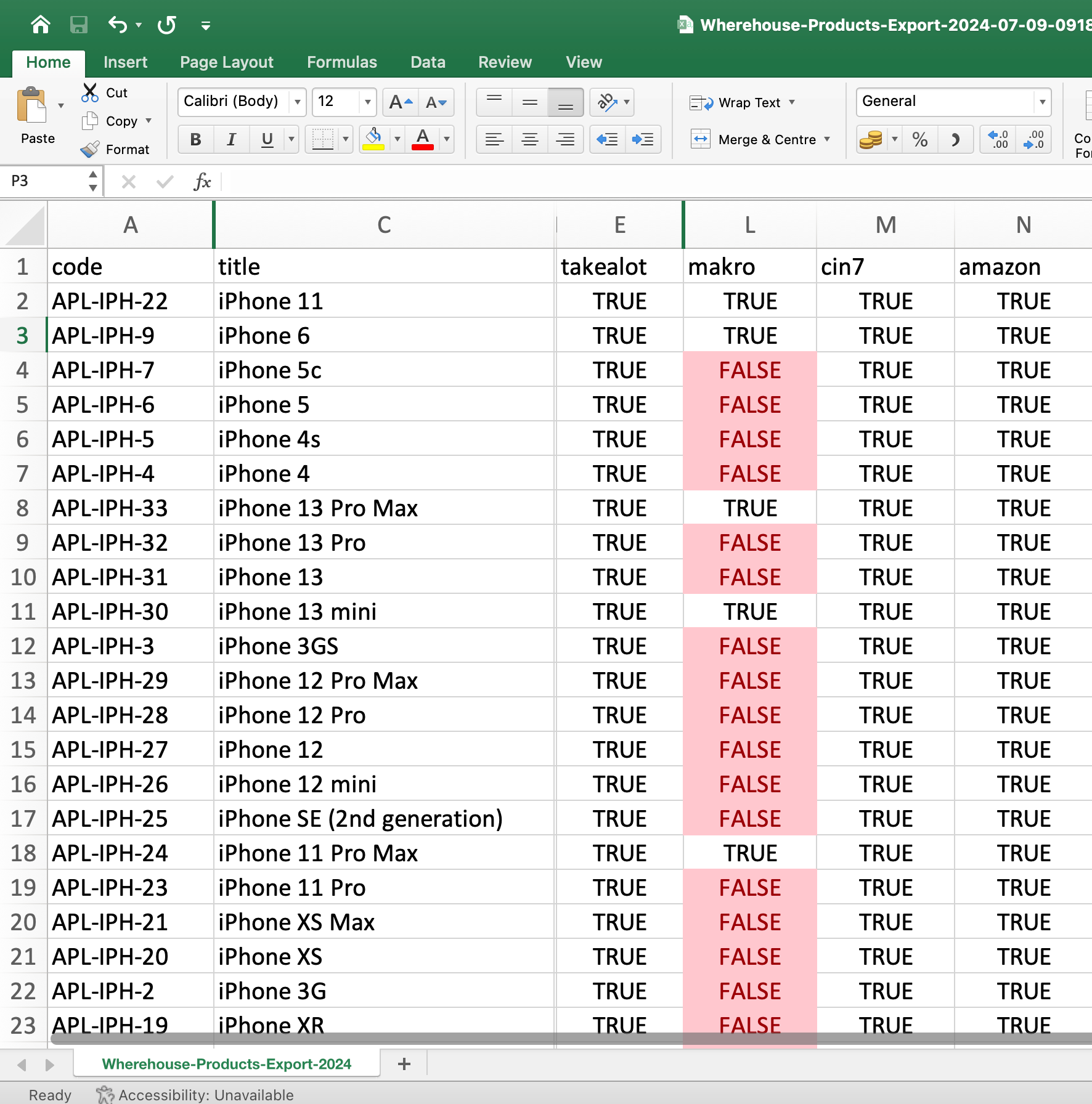Image resolution: width=1092 pixels, height=1104 pixels.
Task: Click the Decrease Decimal icon
Action: coord(1033,139)
